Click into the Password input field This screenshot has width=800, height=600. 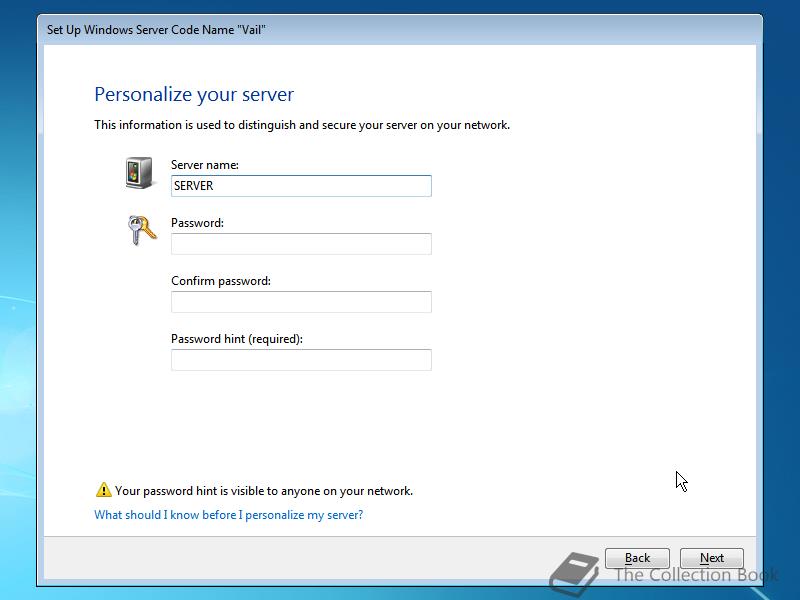coord(301,244)
